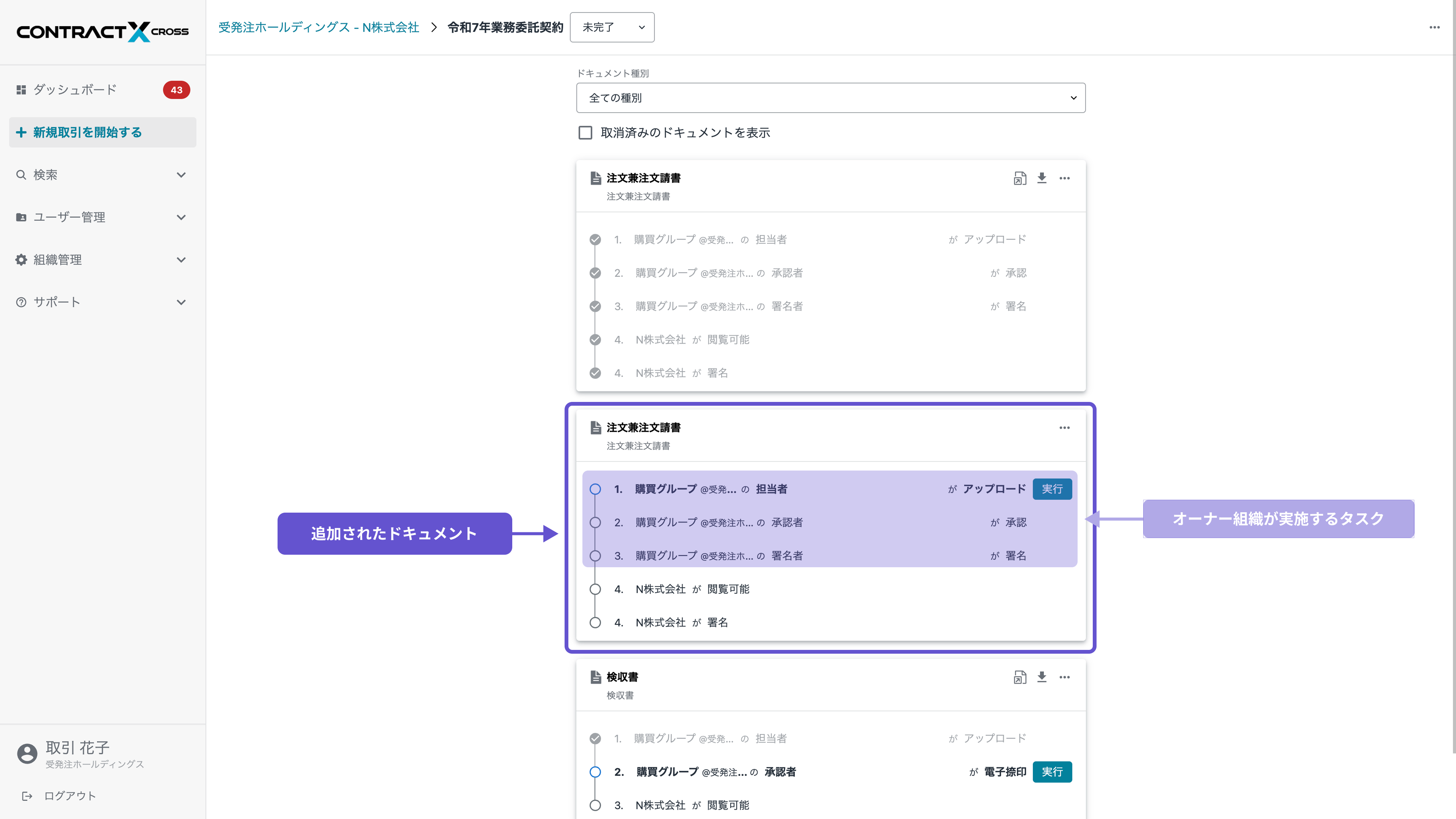Click the logout icon next to ログアウト

point(27,796)
